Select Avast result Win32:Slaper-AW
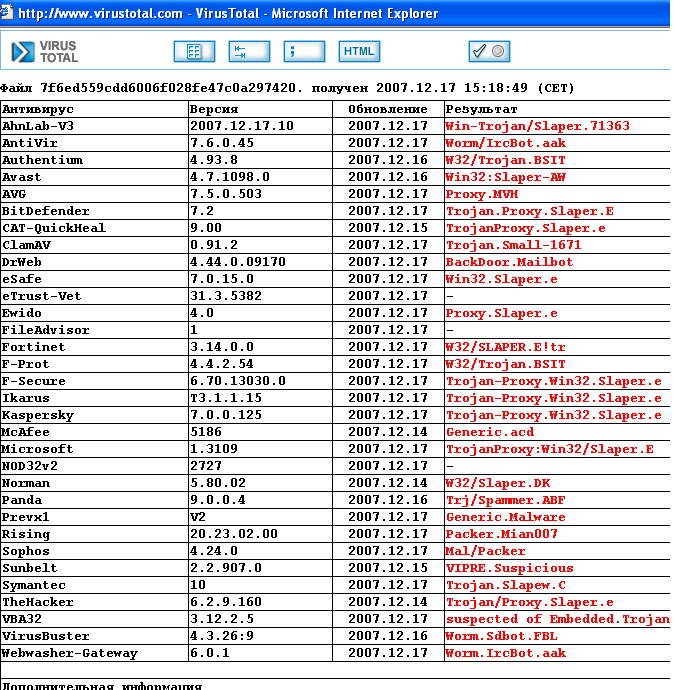 pos(505,177)
